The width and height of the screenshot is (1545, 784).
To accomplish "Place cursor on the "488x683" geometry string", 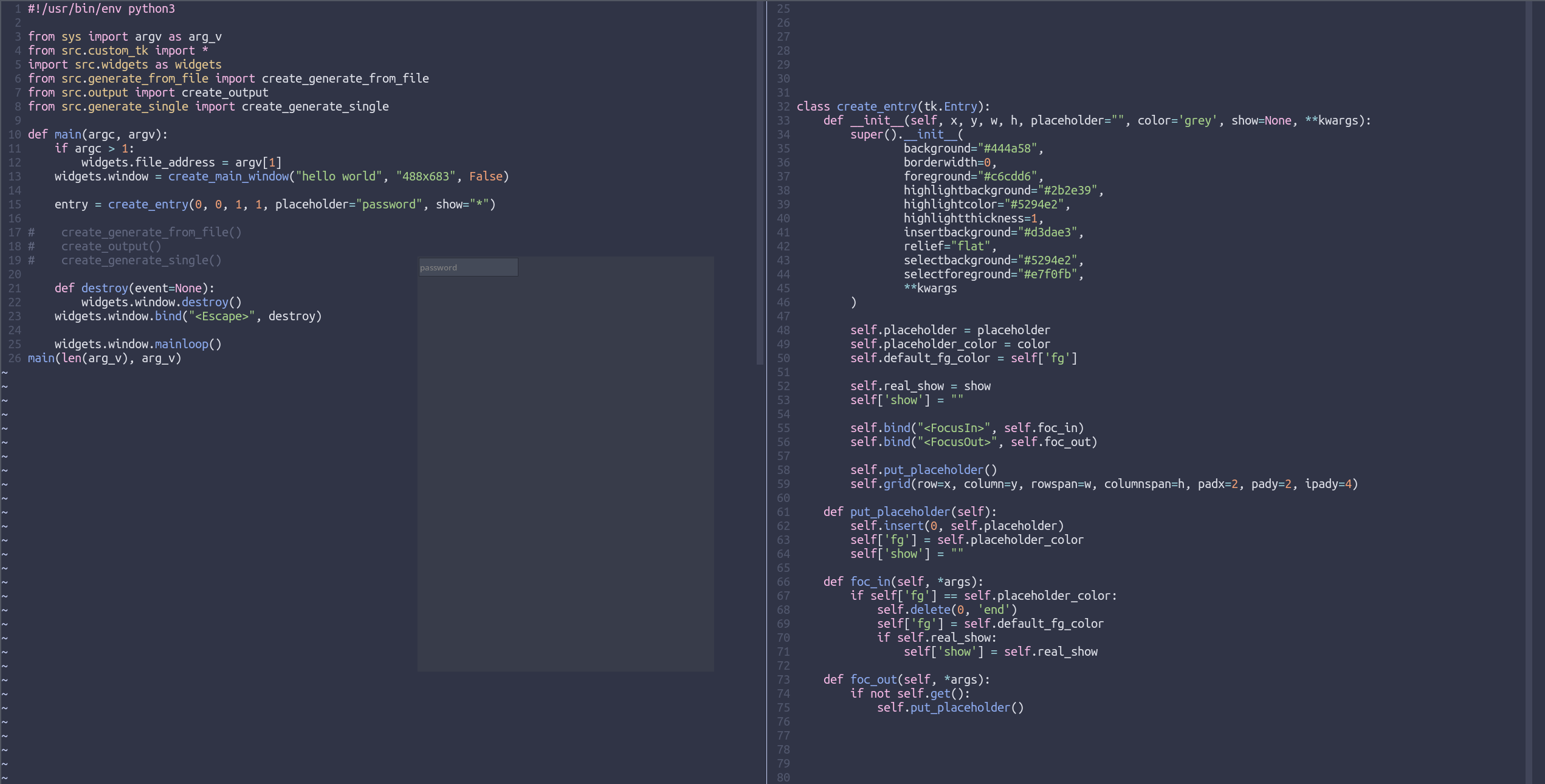I will [x=425, y=176].
